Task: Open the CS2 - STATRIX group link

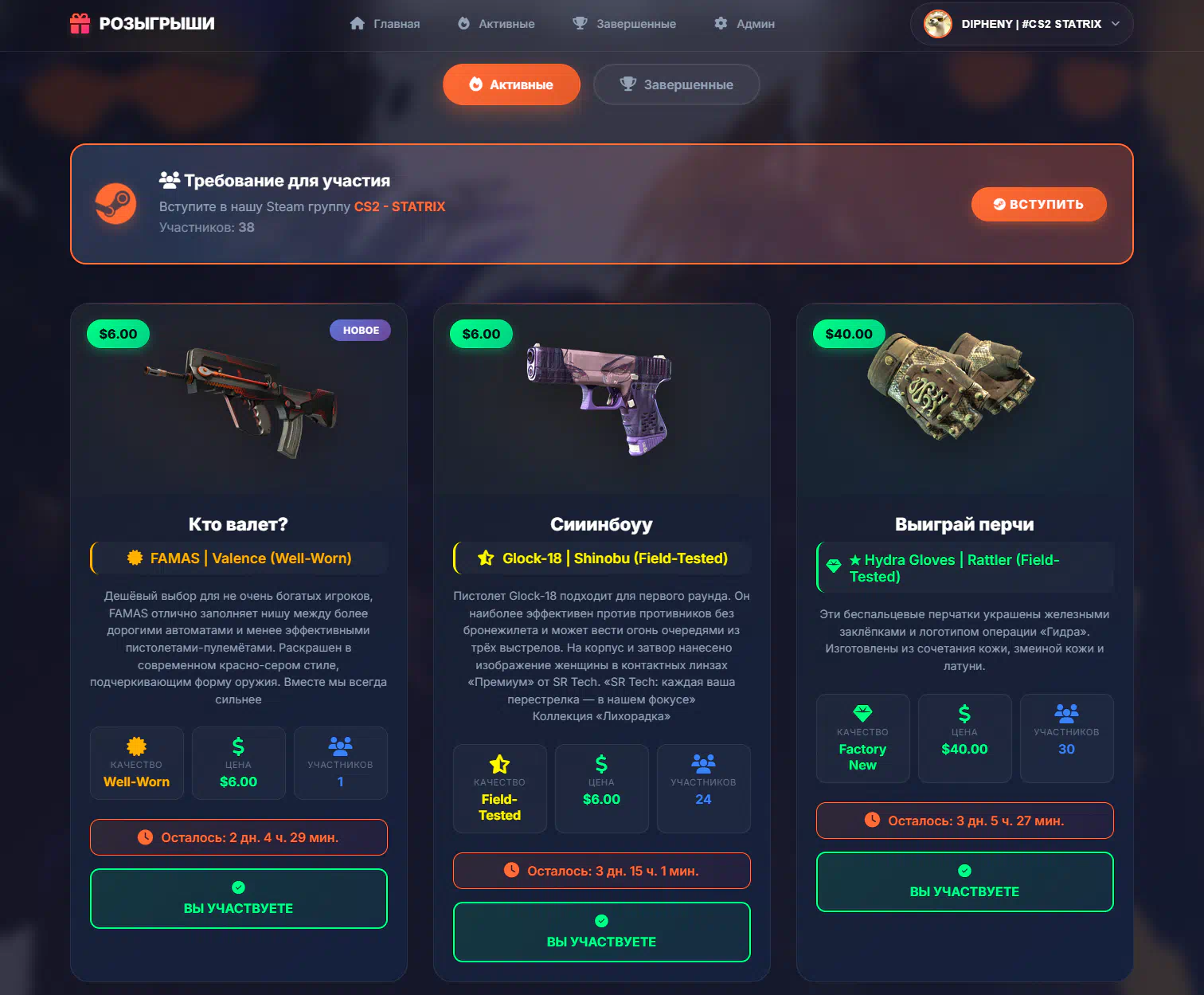Action: (x=400, y=206)
